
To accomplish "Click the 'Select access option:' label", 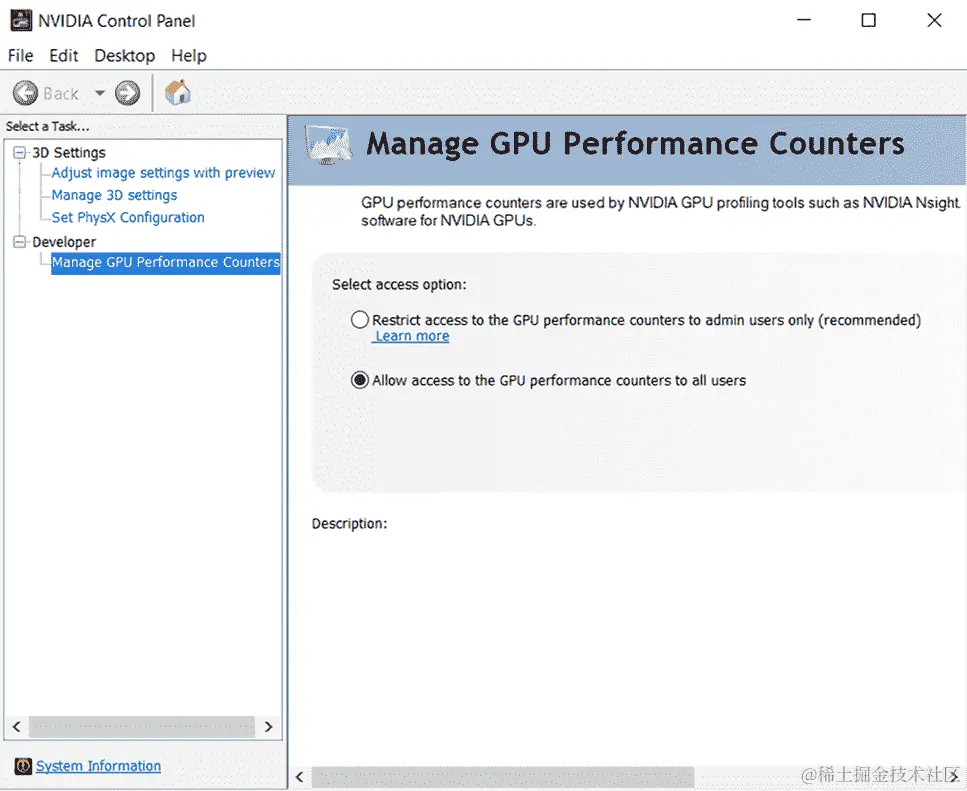I will [x=399, y=284].
